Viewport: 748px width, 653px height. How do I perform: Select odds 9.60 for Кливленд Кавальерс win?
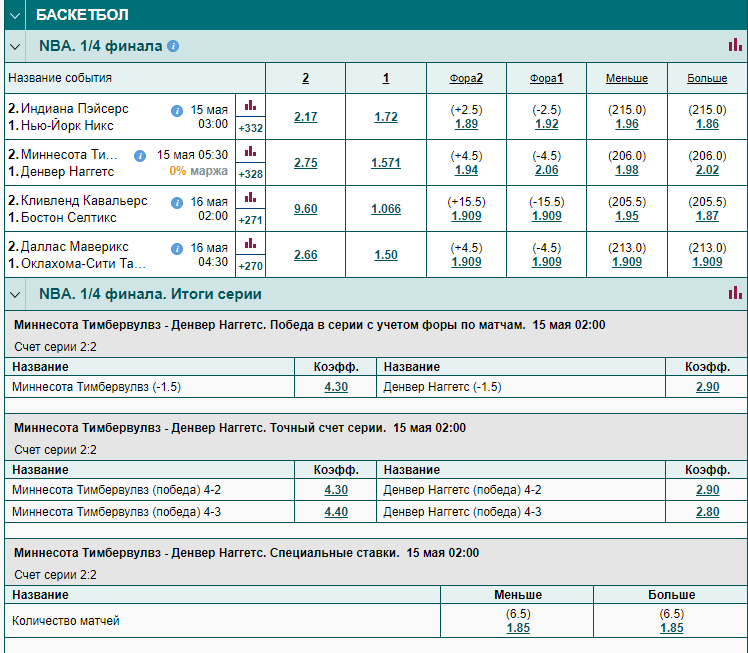point(305,209)
